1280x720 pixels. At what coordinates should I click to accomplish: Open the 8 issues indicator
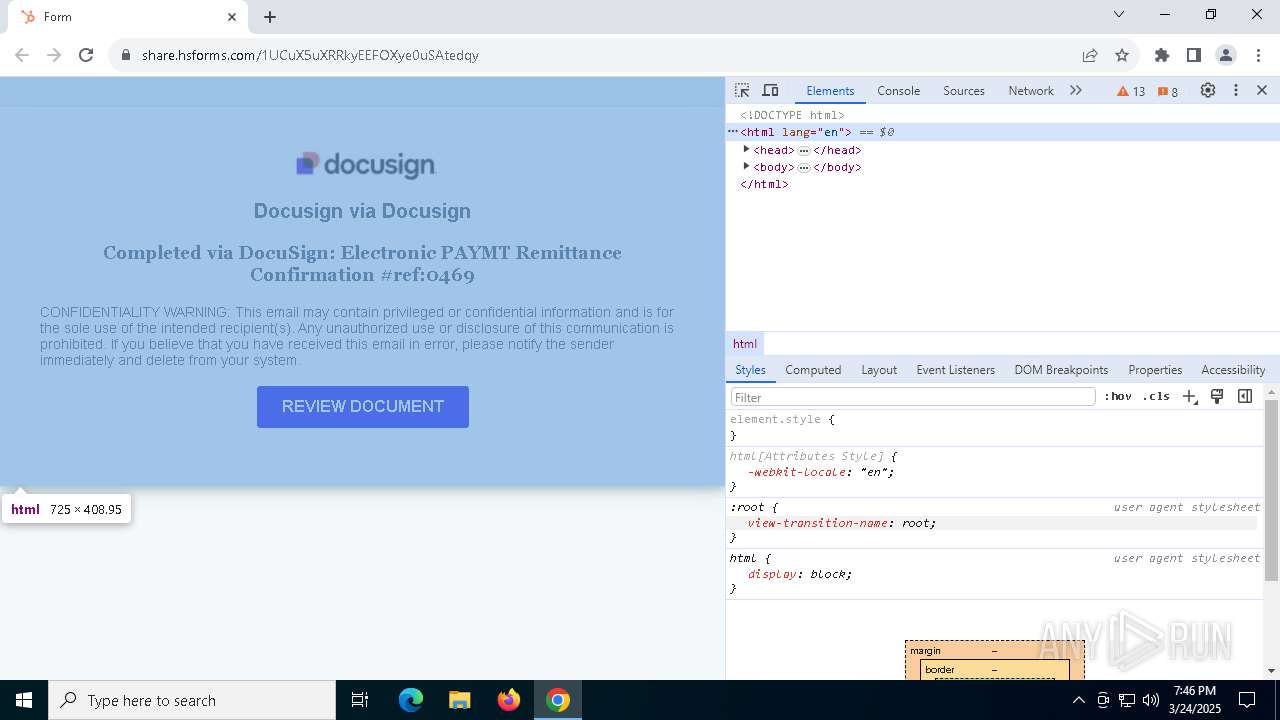(1168, 91)
